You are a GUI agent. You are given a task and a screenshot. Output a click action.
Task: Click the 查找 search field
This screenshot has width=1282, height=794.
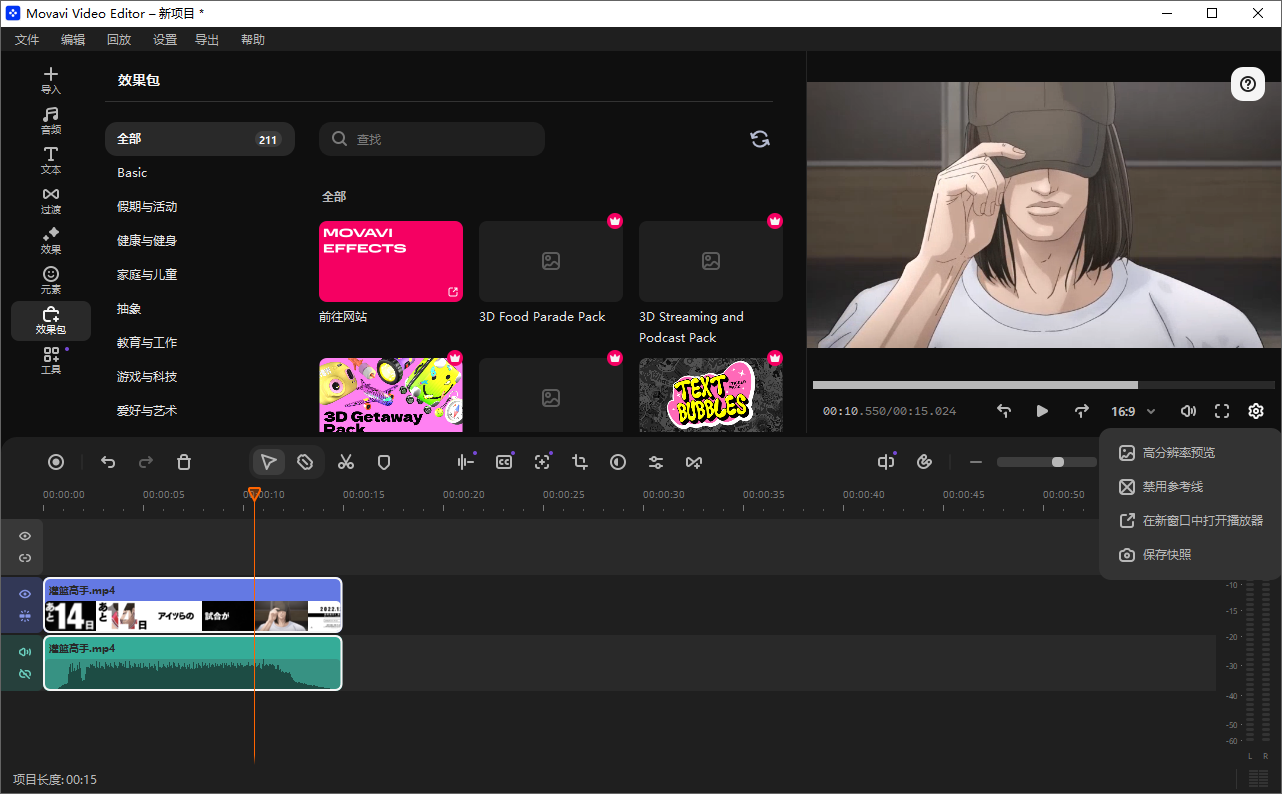pyautogui.click(x=432, y=139)
